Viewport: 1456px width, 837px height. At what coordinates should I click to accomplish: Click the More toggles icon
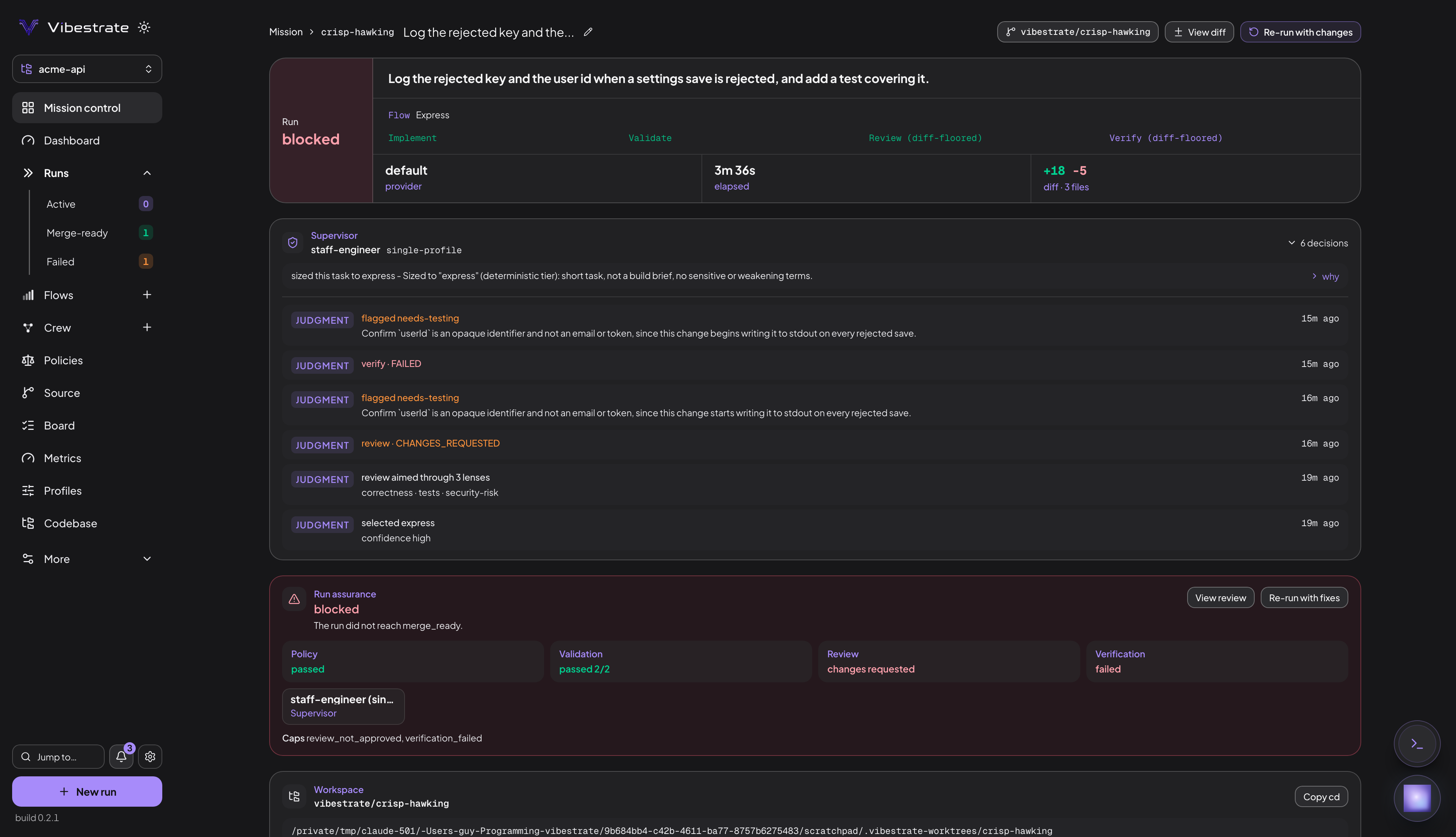[x=28, y=559]
